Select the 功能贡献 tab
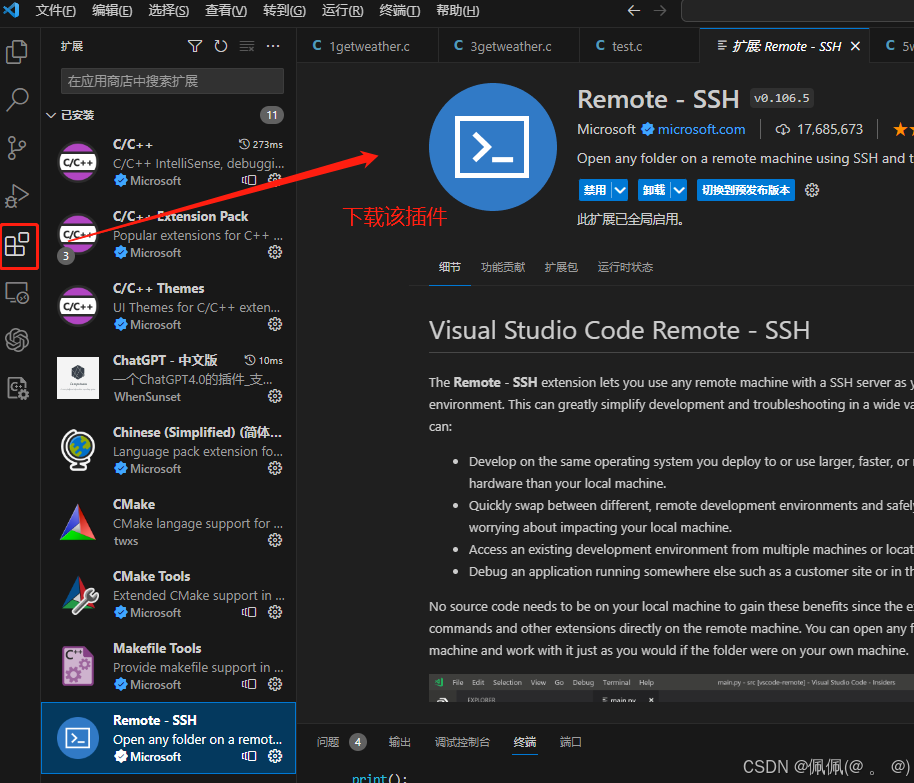The width and height of the screenshot is (914, 783). 502,267
